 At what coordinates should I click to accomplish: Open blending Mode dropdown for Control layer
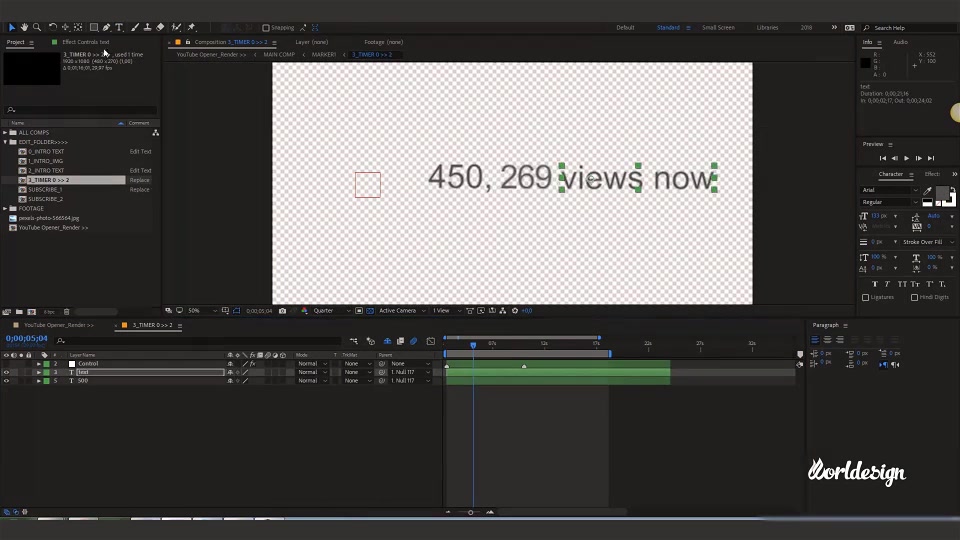click(312, 364)
